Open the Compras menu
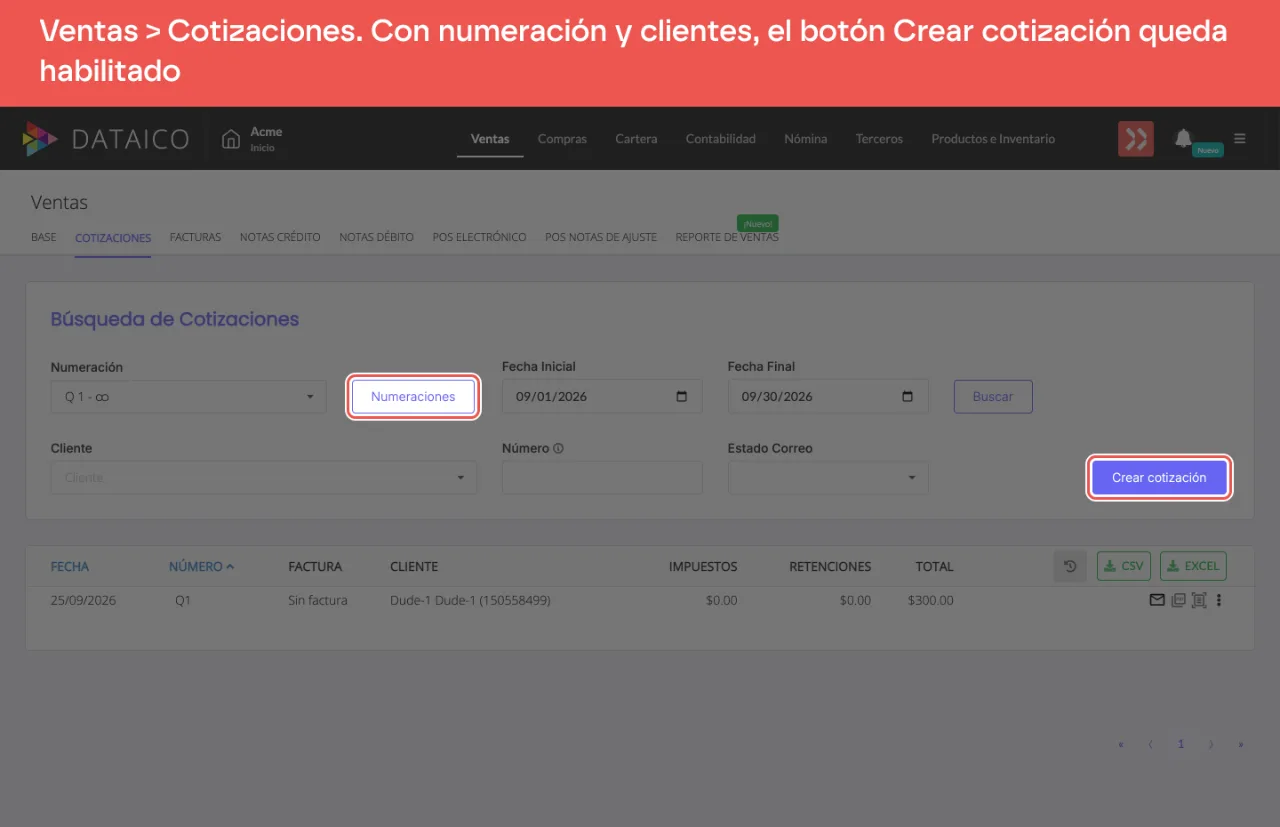The image size is (1280, 827). 562,139
